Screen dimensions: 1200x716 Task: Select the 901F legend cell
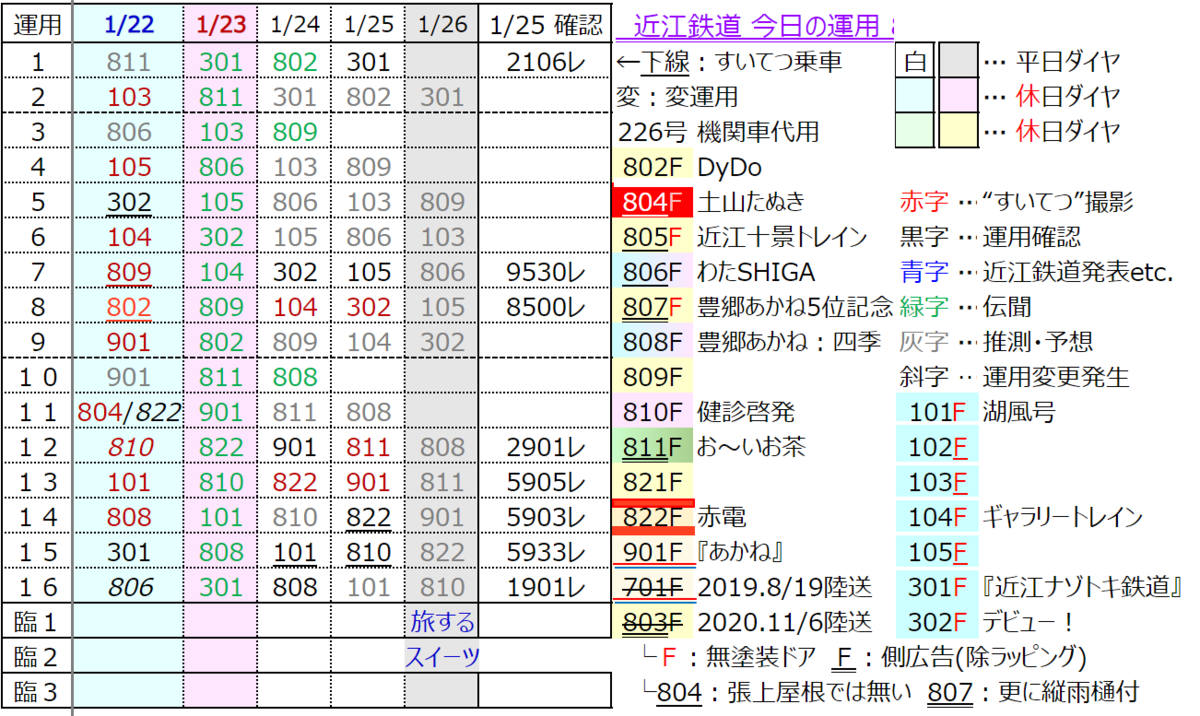pyautogui.click(x=652, y=552)
